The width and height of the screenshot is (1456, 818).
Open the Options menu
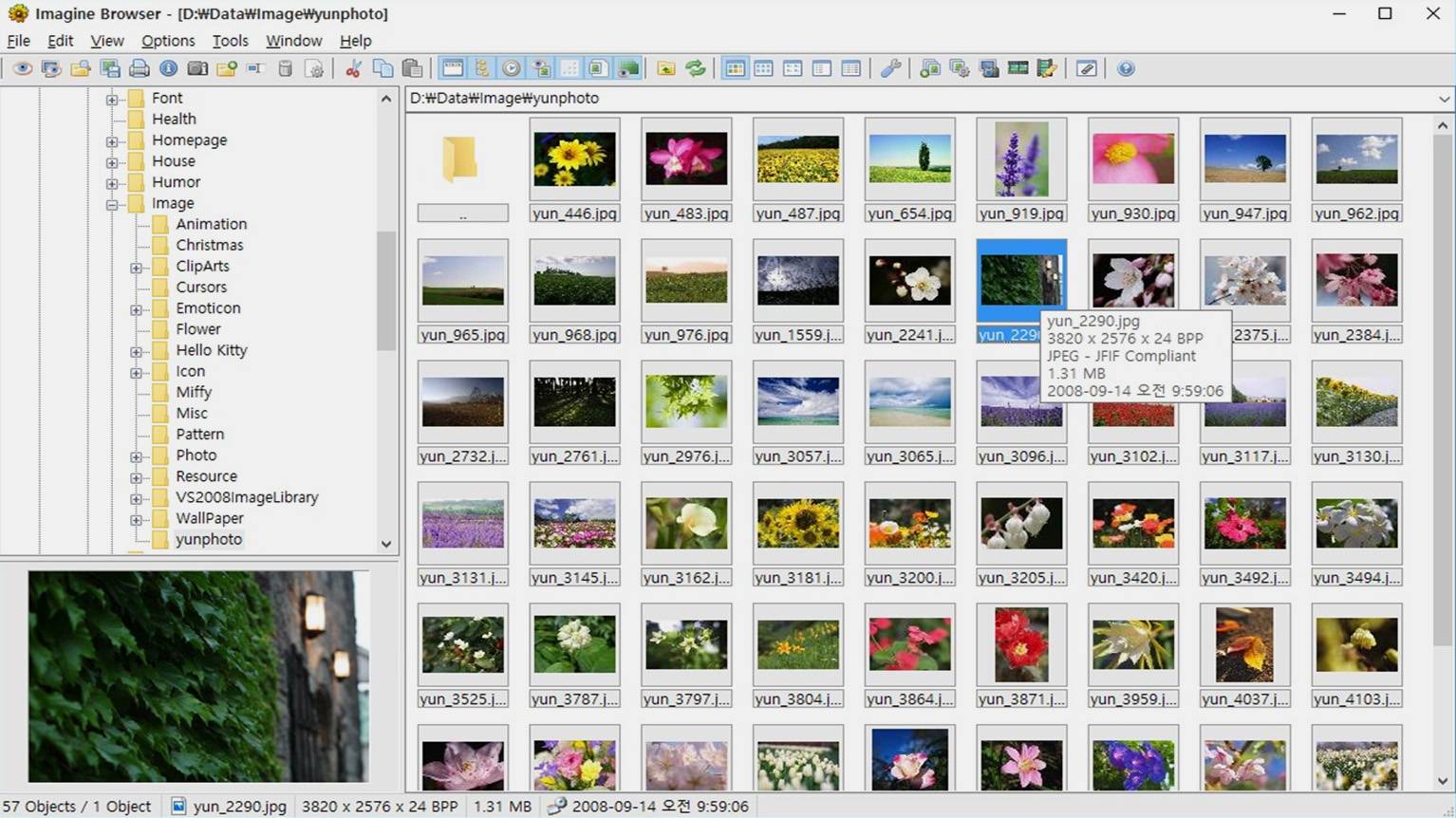click(x=168, y=41)
